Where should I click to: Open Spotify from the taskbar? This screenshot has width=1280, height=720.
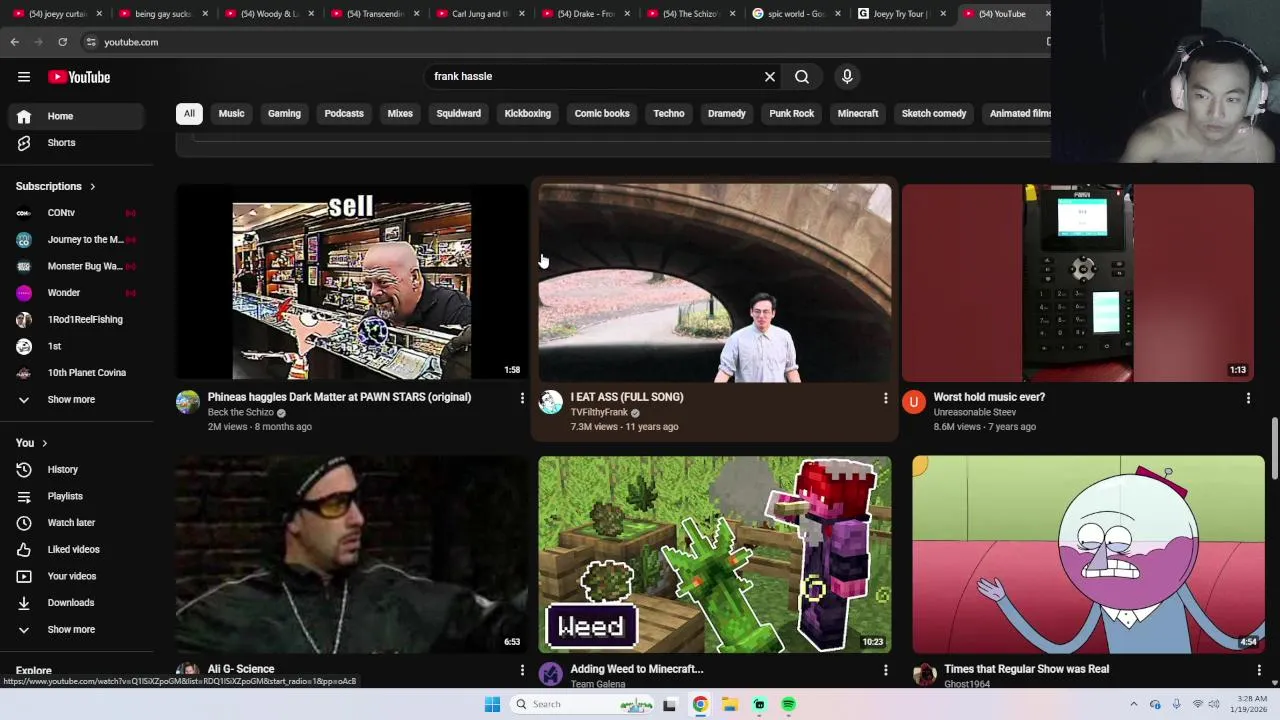[x=789, y=704]
